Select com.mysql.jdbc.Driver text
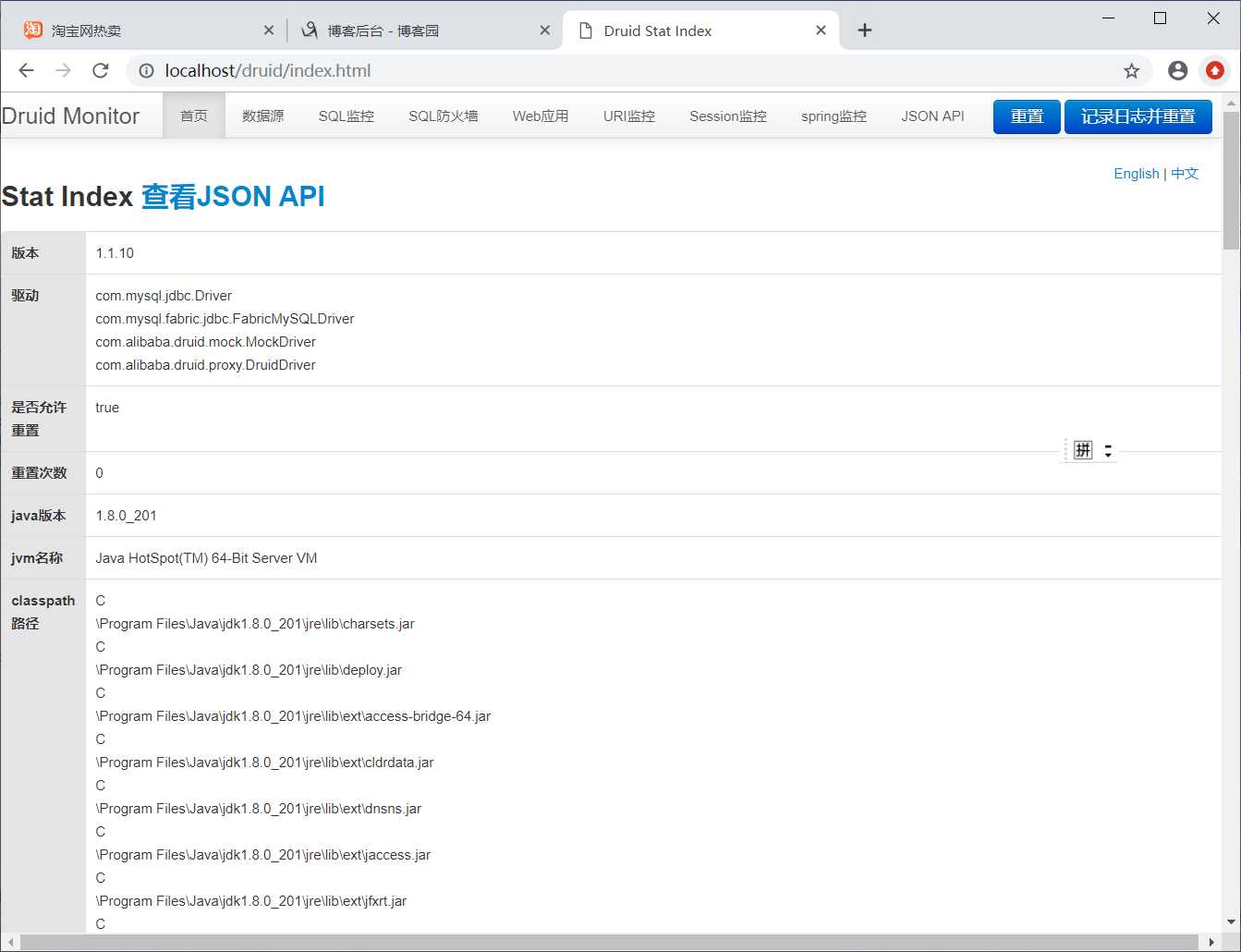Screen dimensions: 1241x952 coord(164,296)
